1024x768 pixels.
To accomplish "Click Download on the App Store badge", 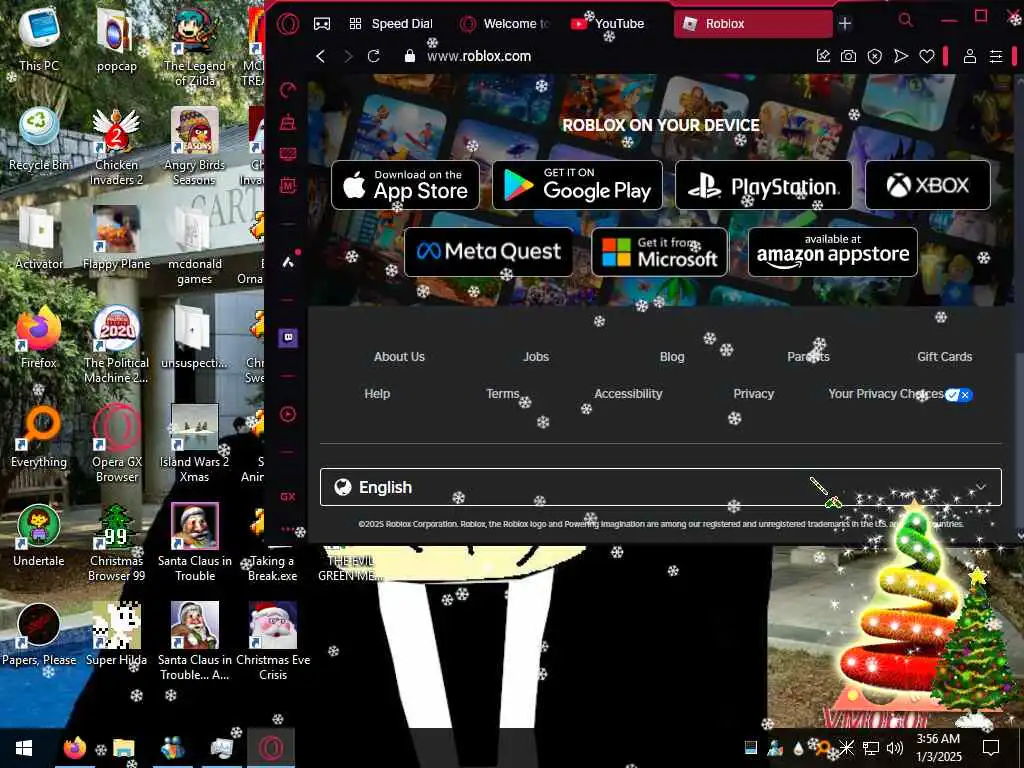I will pyautogui.click(x=406, y=185).
